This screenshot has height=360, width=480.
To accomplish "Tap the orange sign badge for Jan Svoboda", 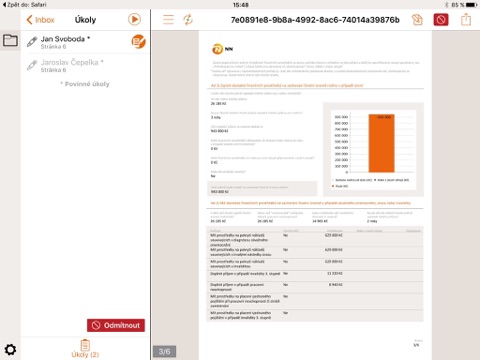I will coord(138,42).
